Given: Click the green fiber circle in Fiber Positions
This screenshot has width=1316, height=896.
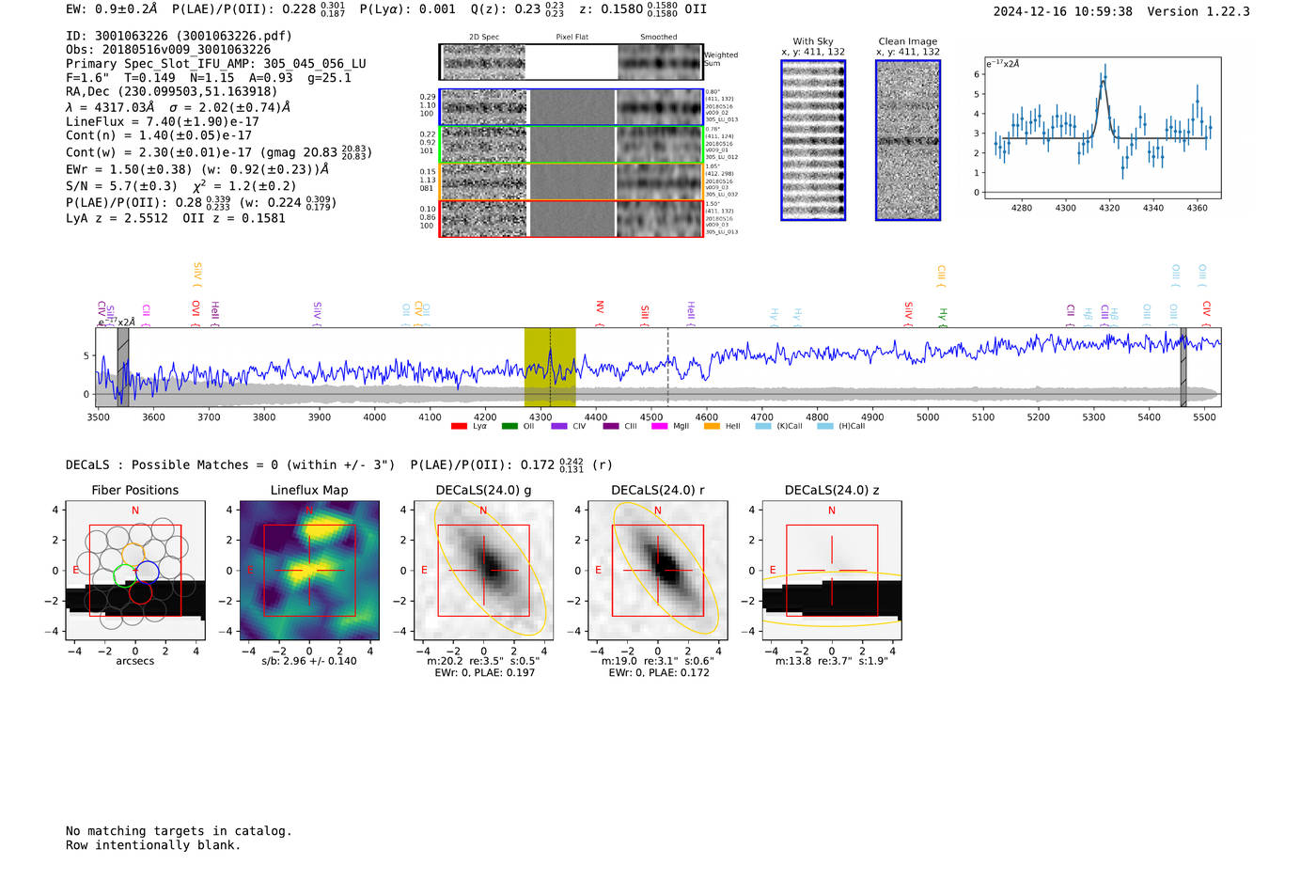Looking at the screenshot, I should (x=124, y=574).
